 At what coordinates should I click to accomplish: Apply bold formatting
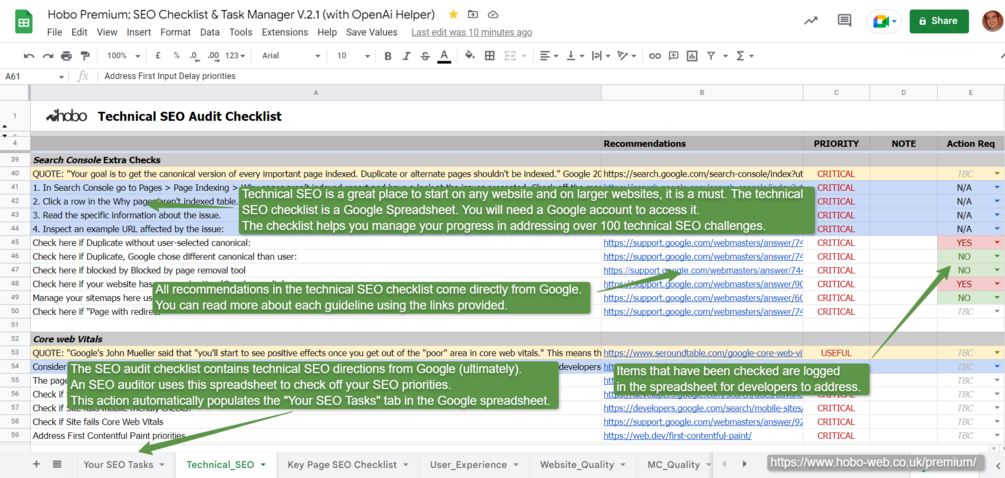coord(388,56)
